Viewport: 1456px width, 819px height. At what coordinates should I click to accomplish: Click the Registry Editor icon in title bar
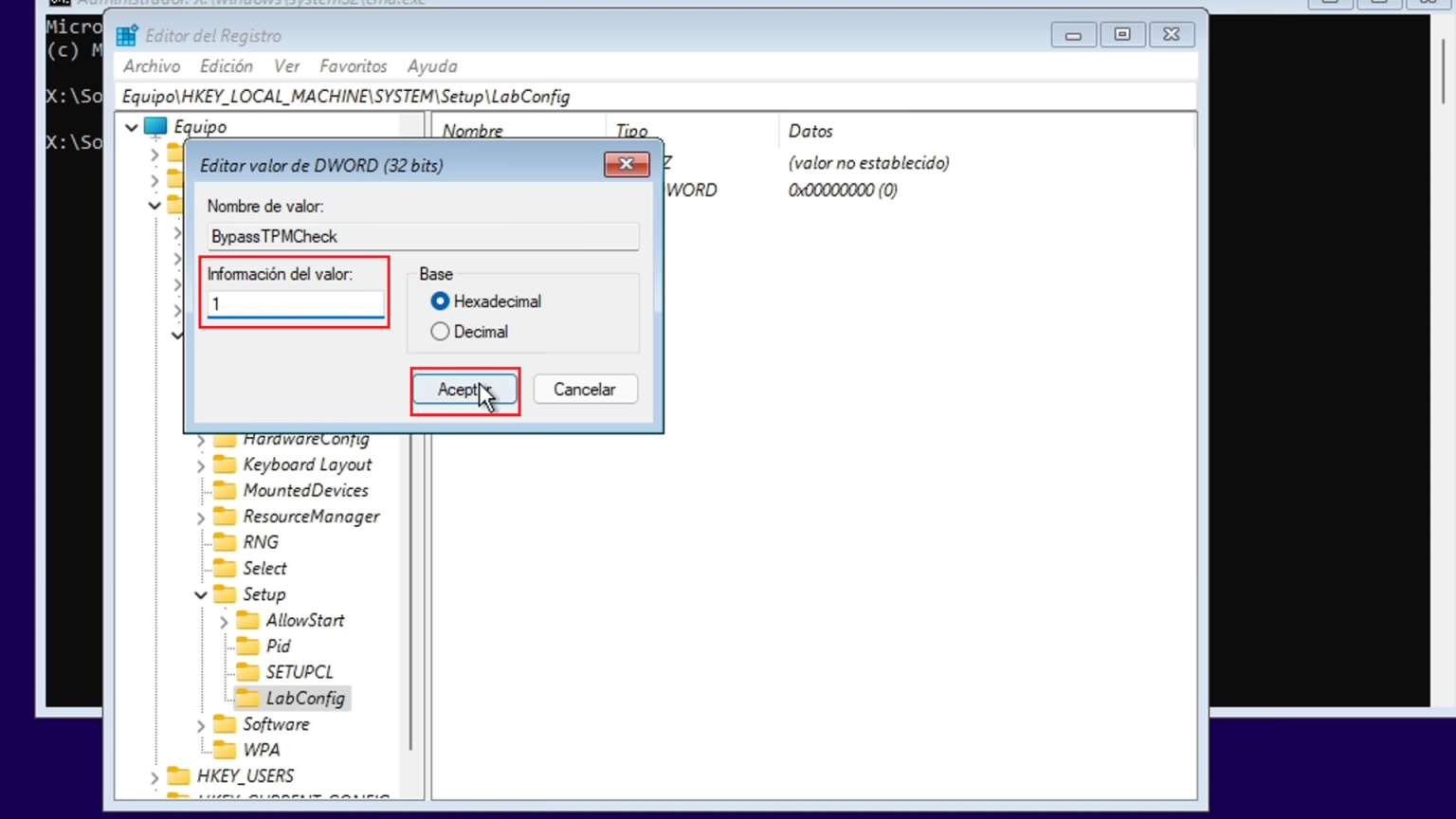(126, 35)
